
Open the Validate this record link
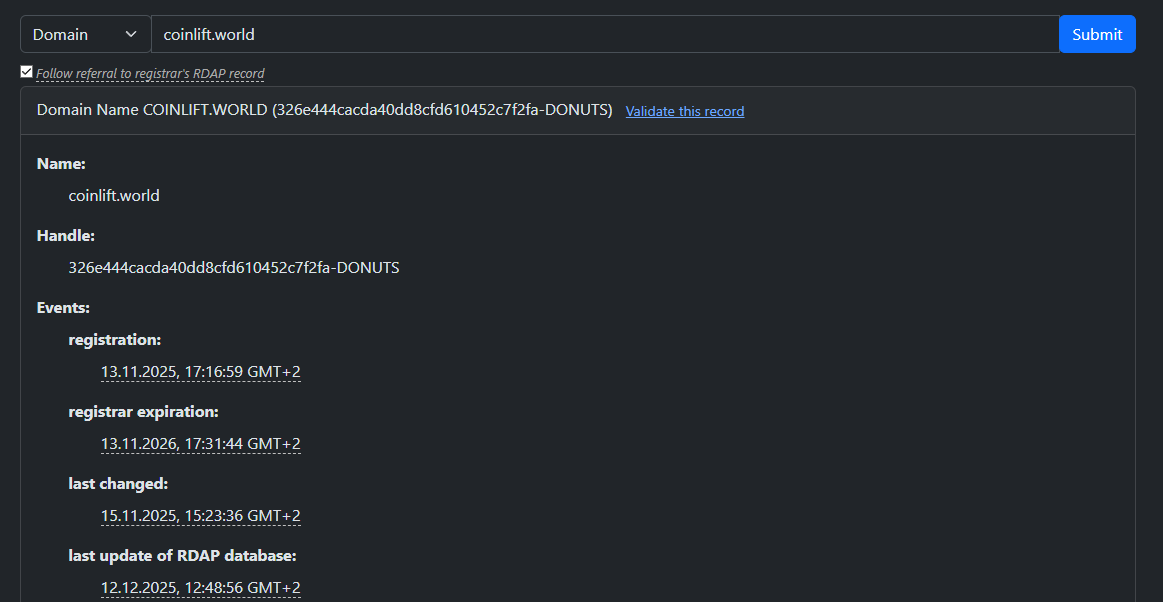685,111
